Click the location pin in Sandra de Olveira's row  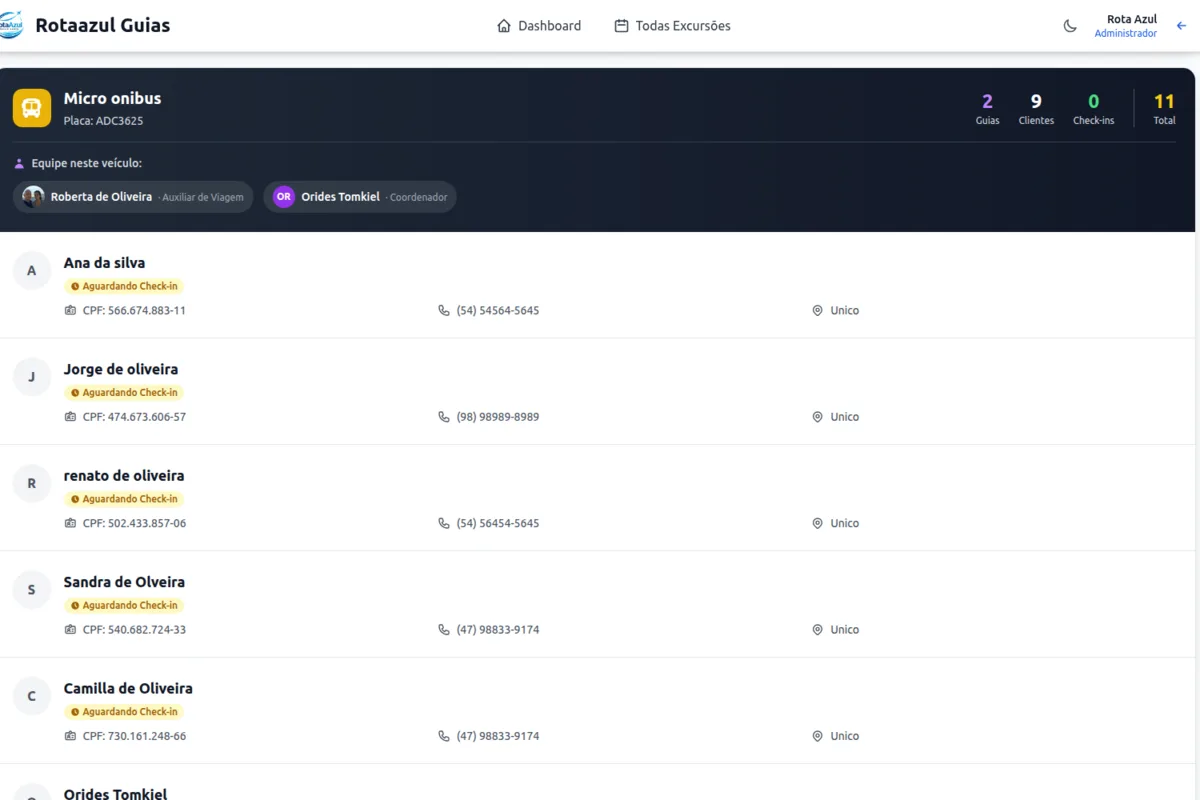coord(817,630)
